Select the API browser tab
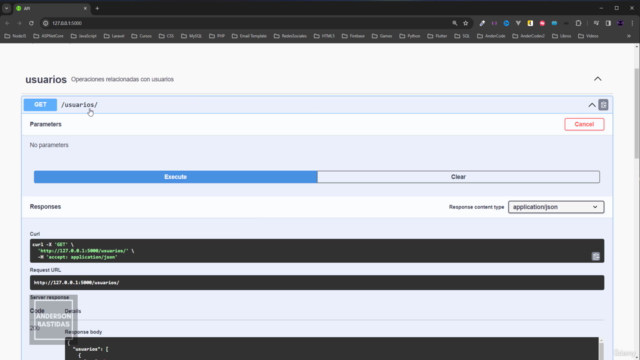 point(51,8)
